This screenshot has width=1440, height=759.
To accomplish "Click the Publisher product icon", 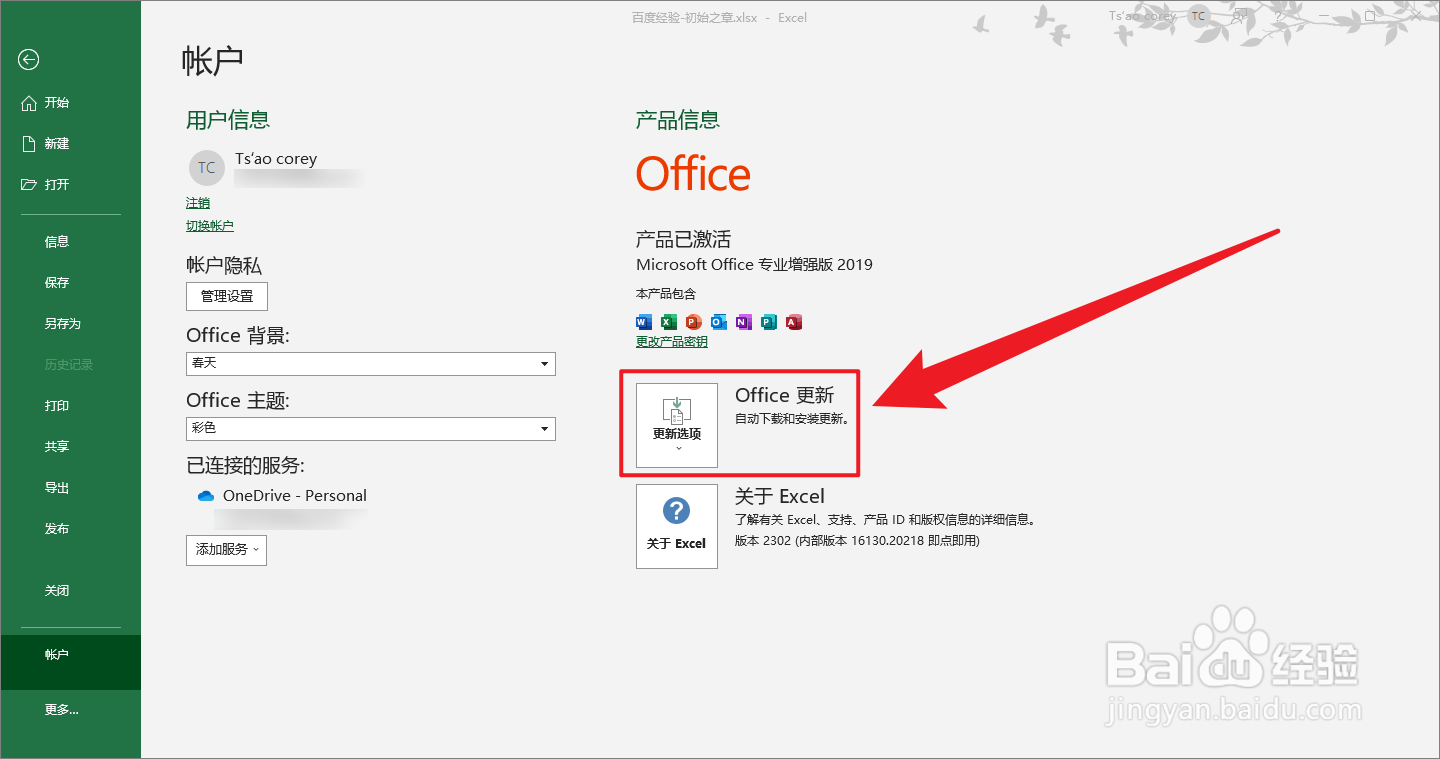I will click(769, 322).
